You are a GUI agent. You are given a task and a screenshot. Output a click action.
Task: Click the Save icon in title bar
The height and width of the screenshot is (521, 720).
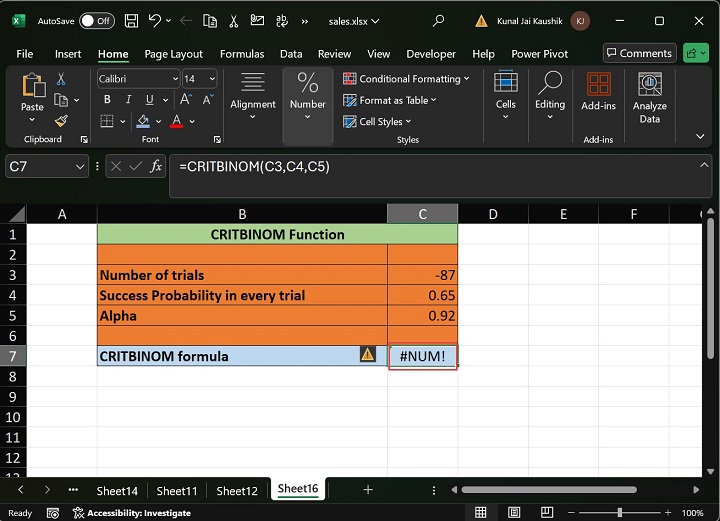130,20
